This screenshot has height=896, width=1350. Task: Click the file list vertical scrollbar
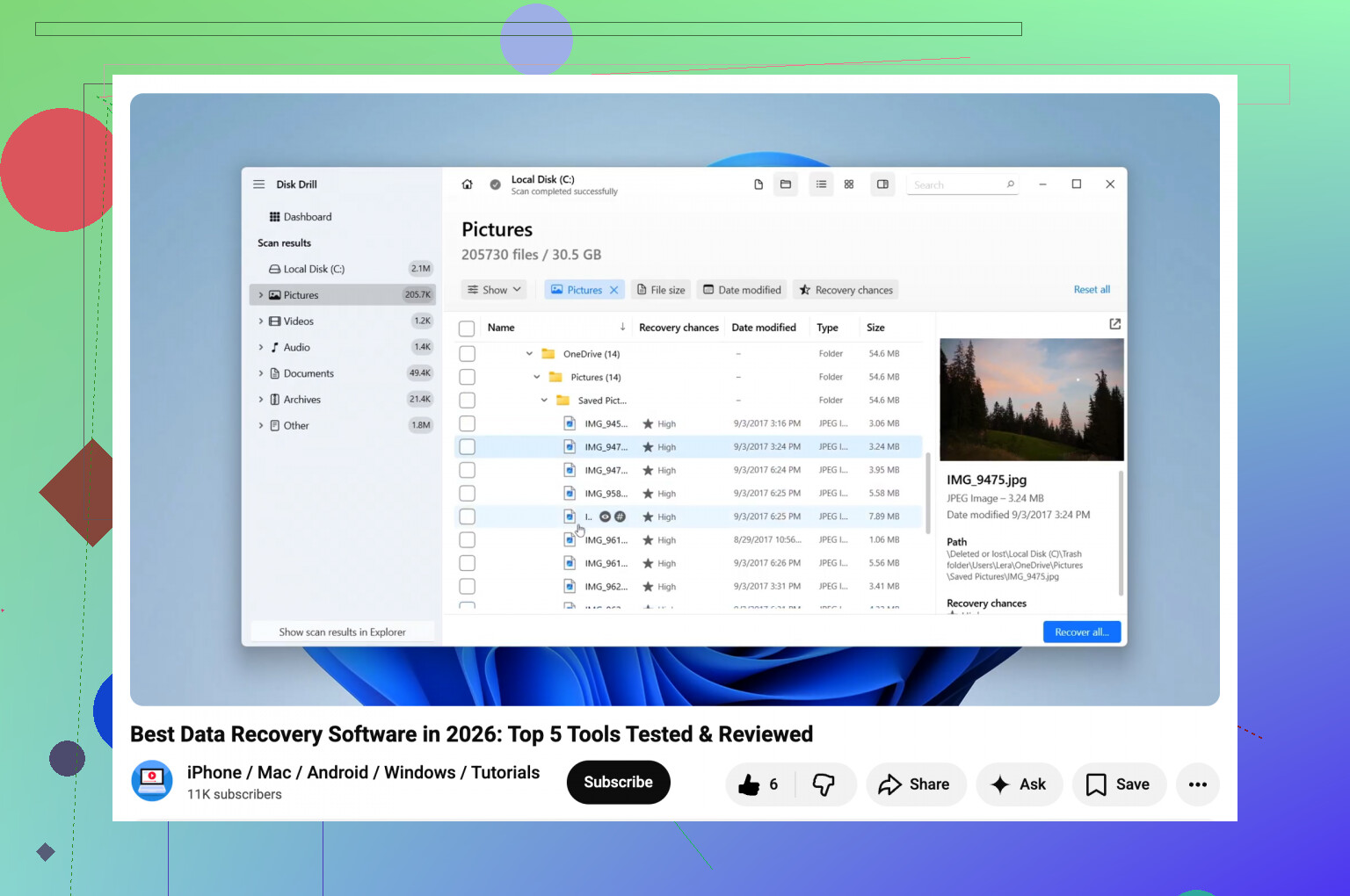click(928, 492)
